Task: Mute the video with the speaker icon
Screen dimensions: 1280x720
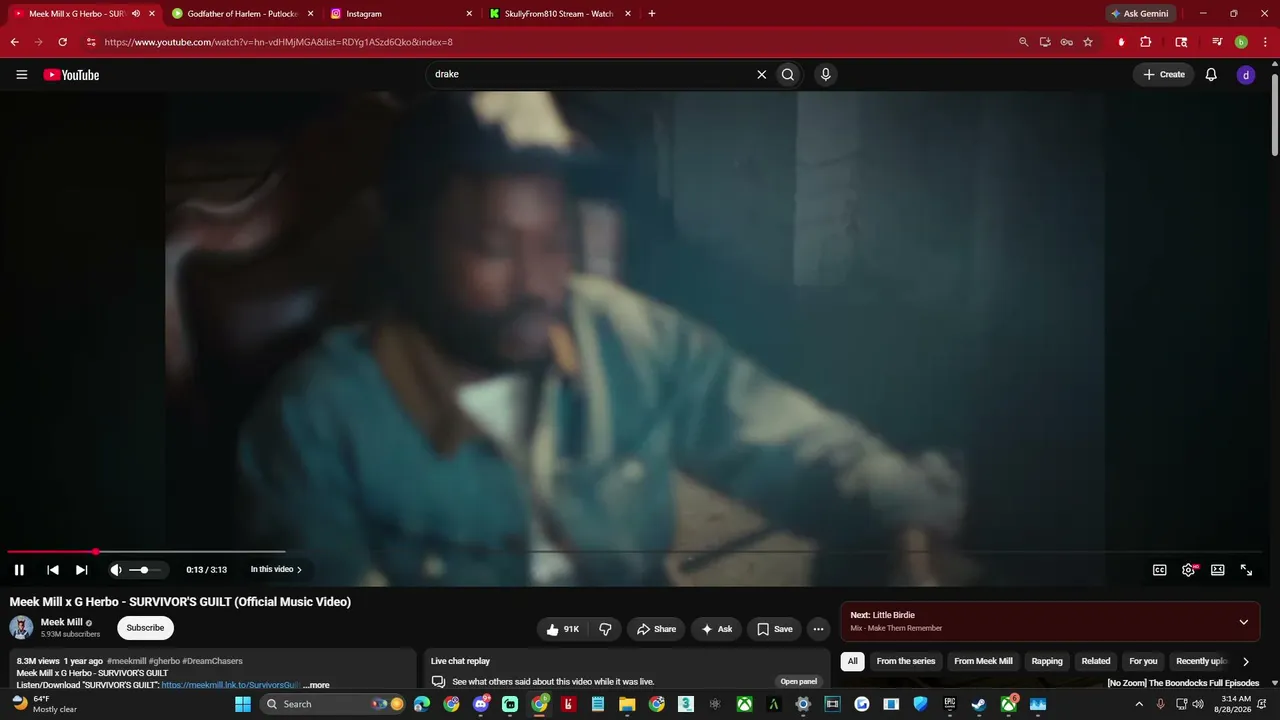Action: pyautogui.click(x=116, y=570)
